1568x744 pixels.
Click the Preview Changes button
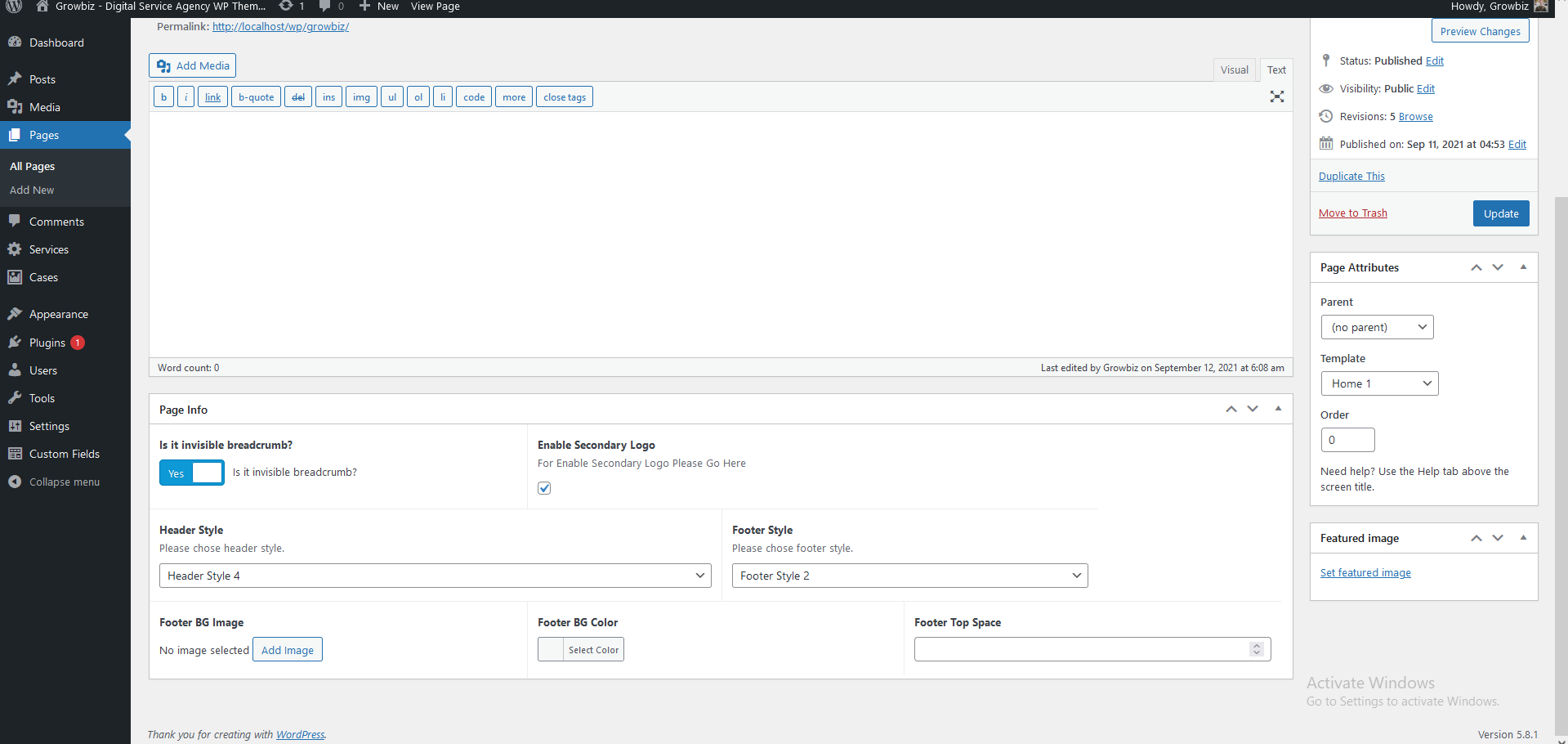coord(1480,31)
